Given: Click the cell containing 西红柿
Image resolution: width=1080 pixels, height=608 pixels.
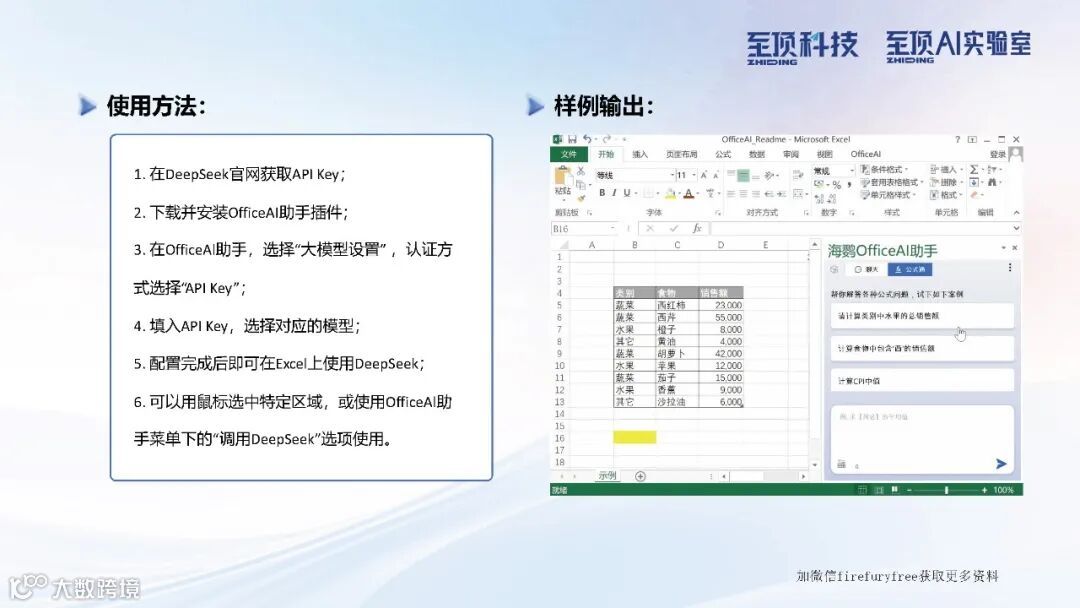Looking at the screenshot, I should (676, 305).
